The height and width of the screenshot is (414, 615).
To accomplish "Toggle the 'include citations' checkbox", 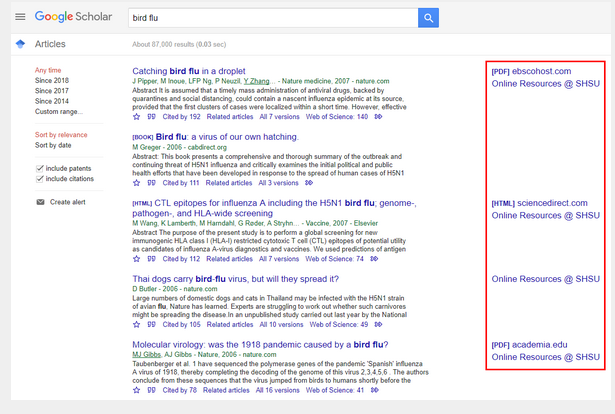I will tap(40, 179).
